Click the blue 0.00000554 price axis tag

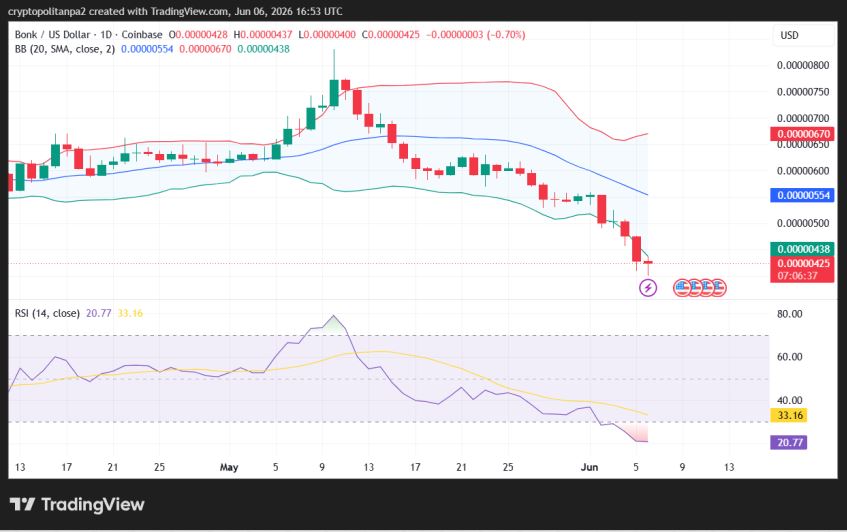tap(803, 195)
